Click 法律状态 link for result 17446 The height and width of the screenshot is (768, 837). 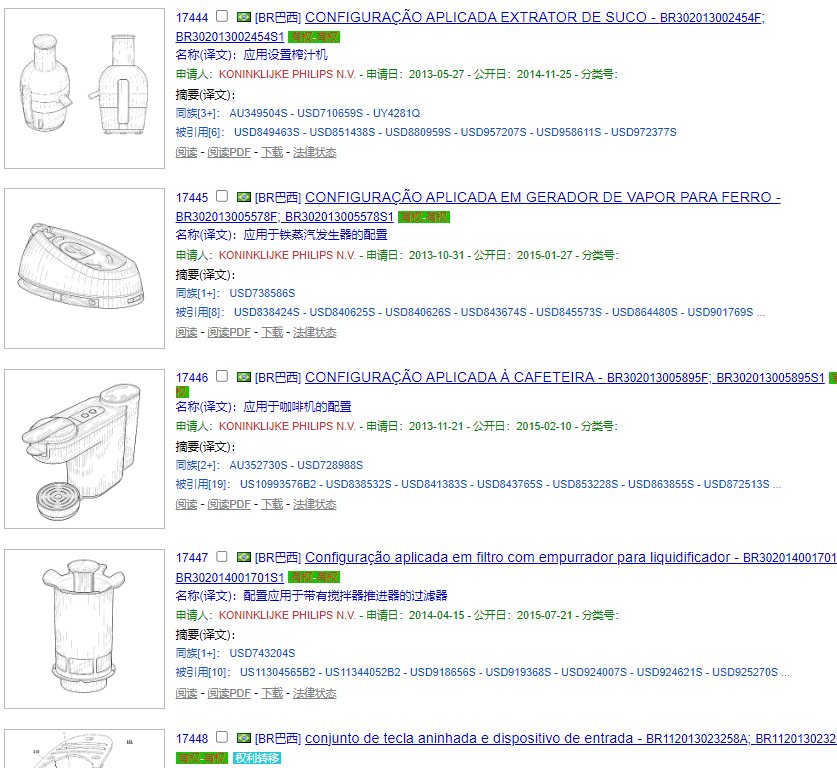pyautogui.click(x=314, y=504)
